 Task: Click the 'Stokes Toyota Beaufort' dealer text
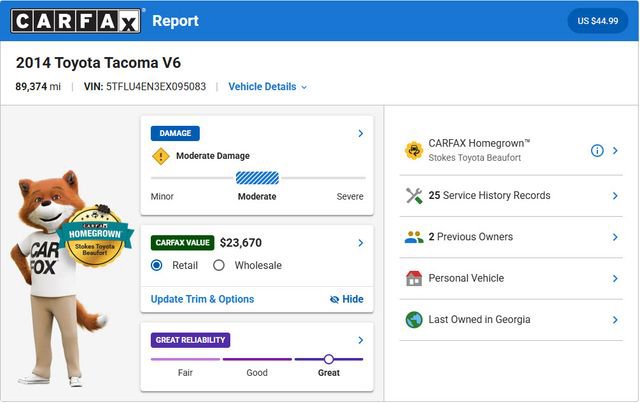tap(475, 158)
